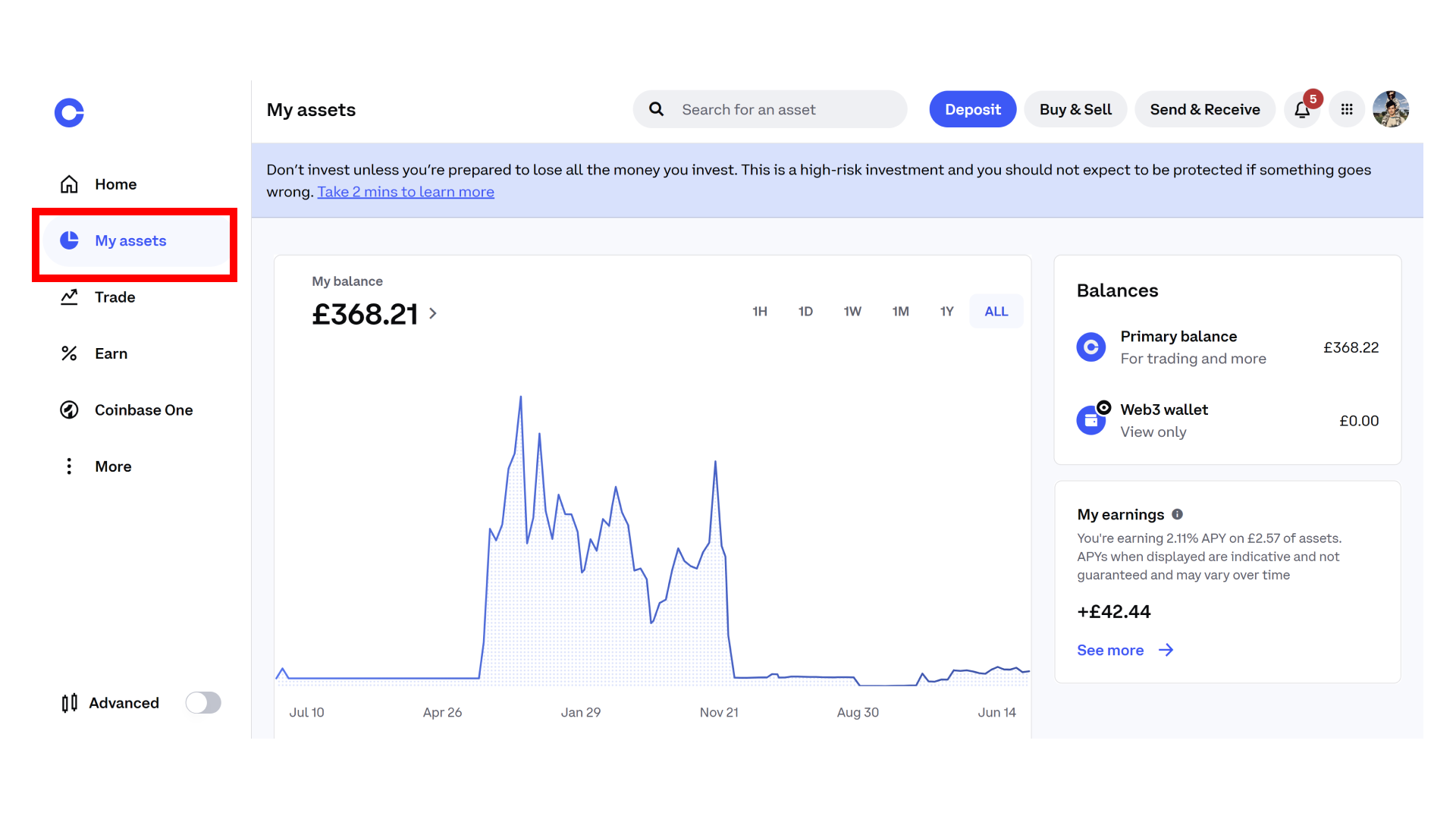1456x819 pixels.
Task: Click the £368.21 balance amount
Action: [365, 314]
